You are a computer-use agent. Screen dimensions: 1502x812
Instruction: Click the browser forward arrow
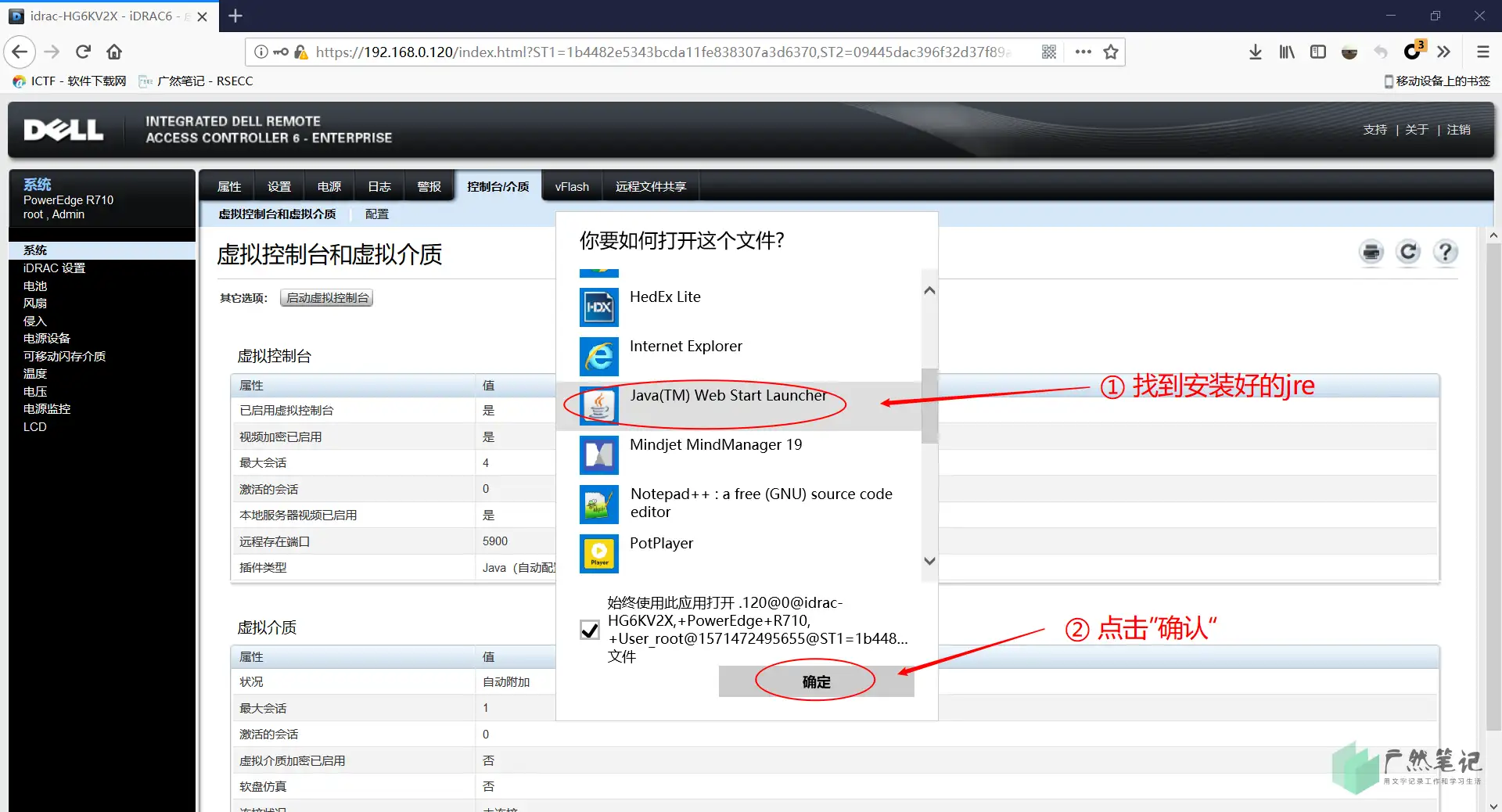click(52, 52)
